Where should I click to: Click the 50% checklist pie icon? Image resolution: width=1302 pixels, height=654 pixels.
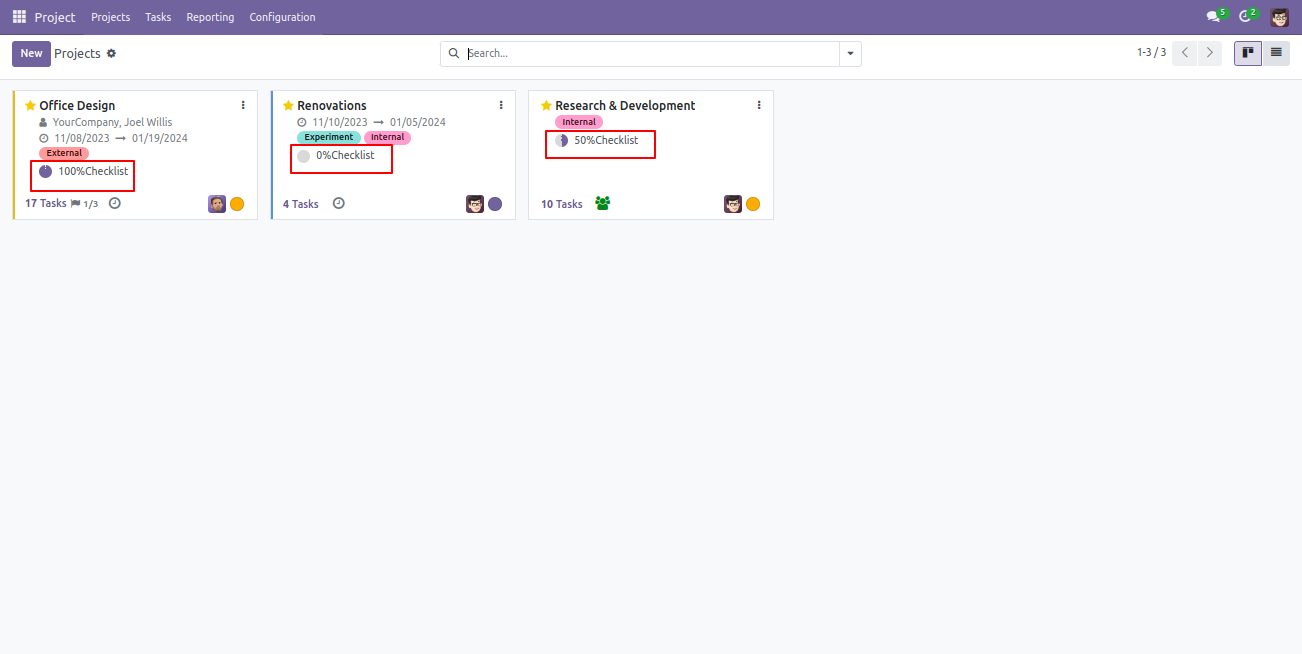click(562, 141)
